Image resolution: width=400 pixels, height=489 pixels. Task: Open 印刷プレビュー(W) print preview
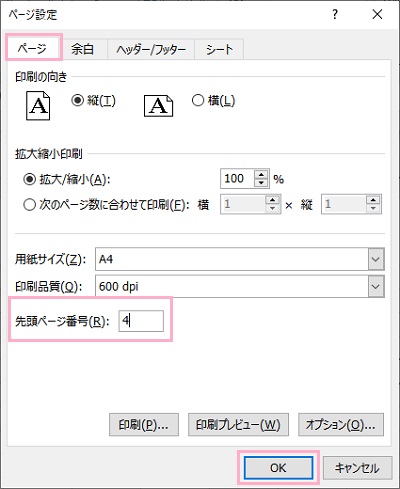coord(238,425)
